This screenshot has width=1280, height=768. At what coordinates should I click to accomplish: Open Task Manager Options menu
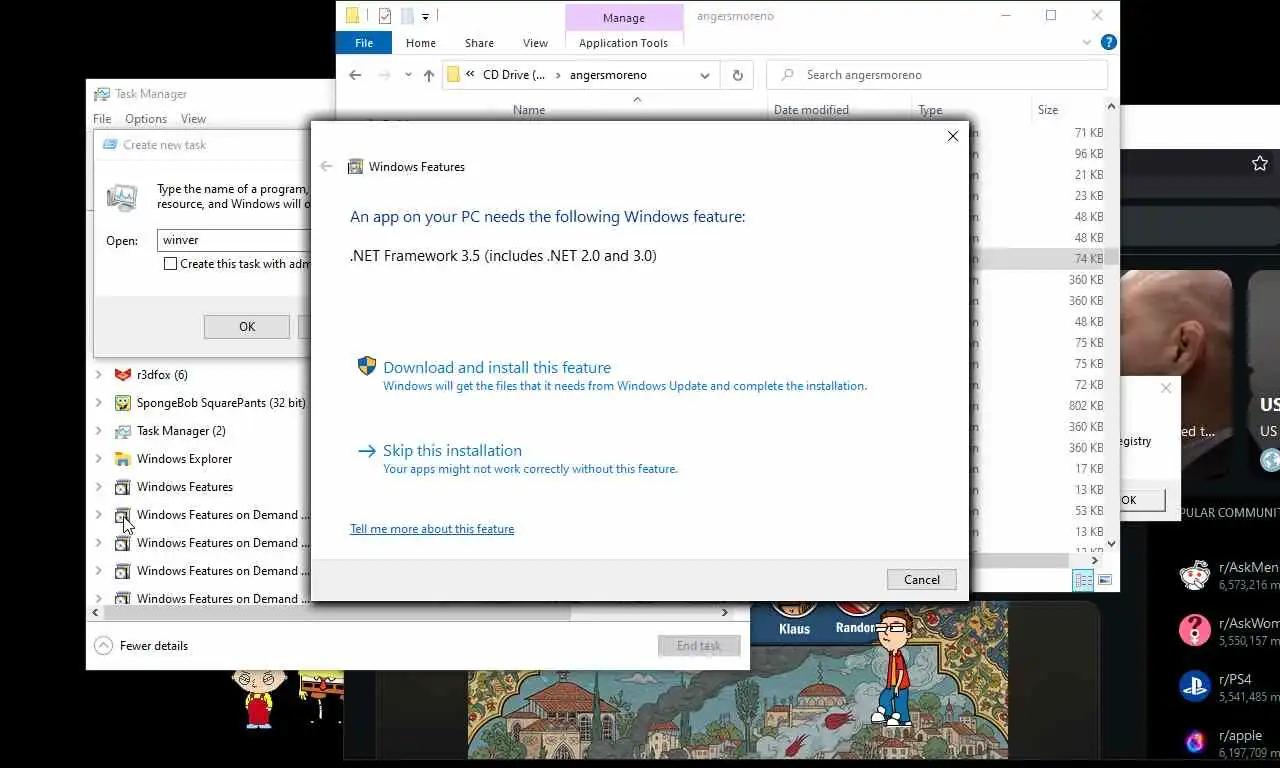point(146,119)
